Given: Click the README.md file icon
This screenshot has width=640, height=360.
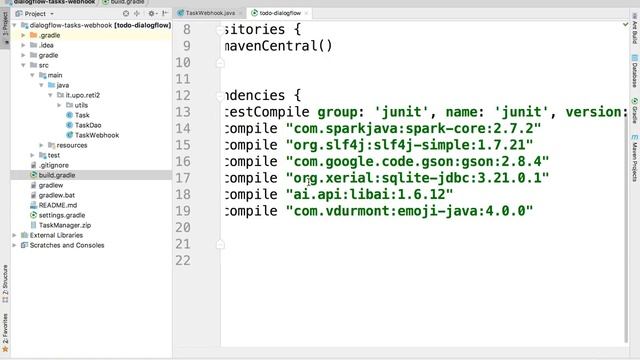Looking at the screenshot, I should [33, 205].
